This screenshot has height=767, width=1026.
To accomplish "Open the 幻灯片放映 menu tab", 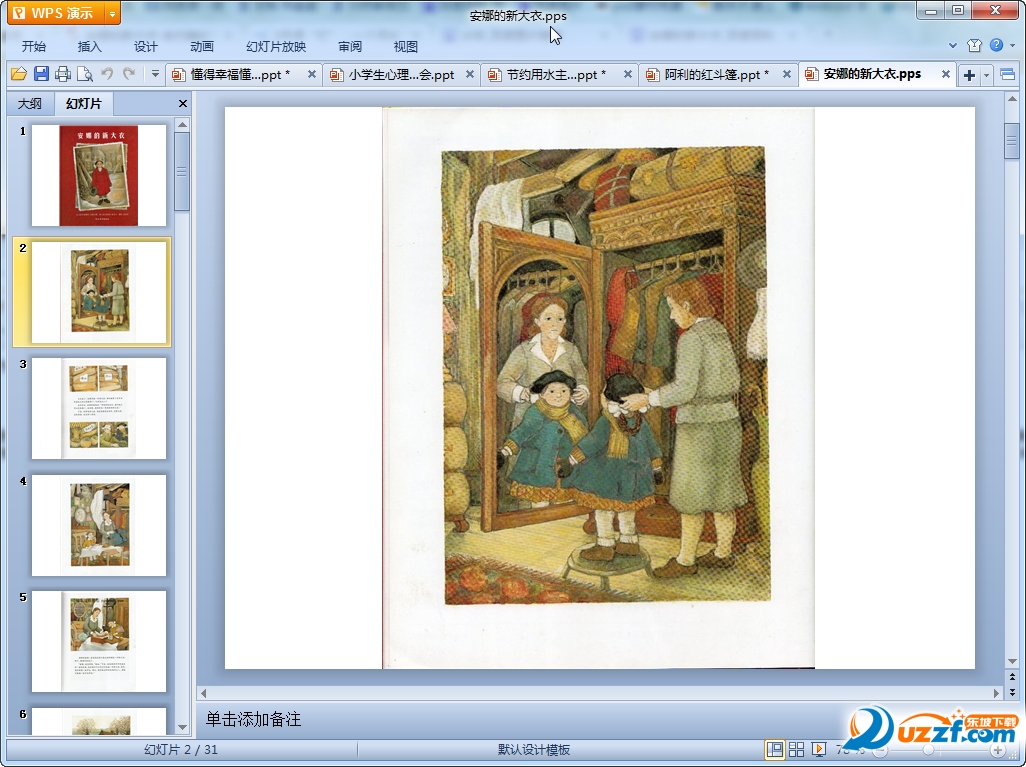I will 276,46.
